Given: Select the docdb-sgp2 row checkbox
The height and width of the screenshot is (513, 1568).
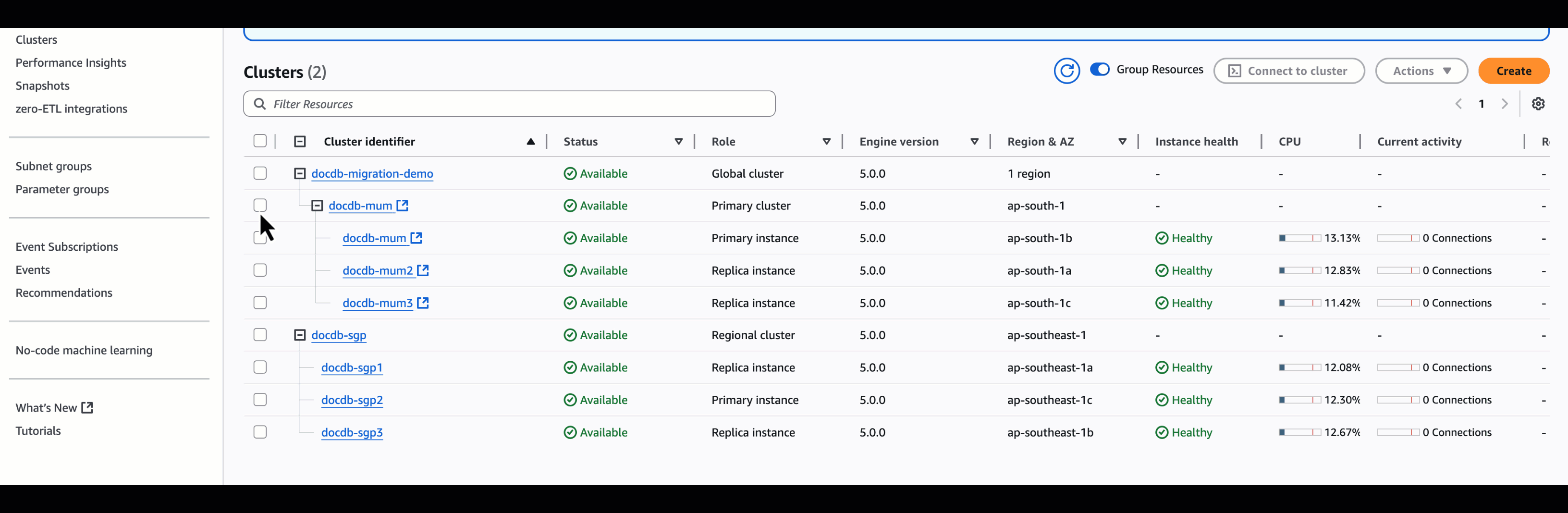Looking at the screenshot, I should coord(260,400).
